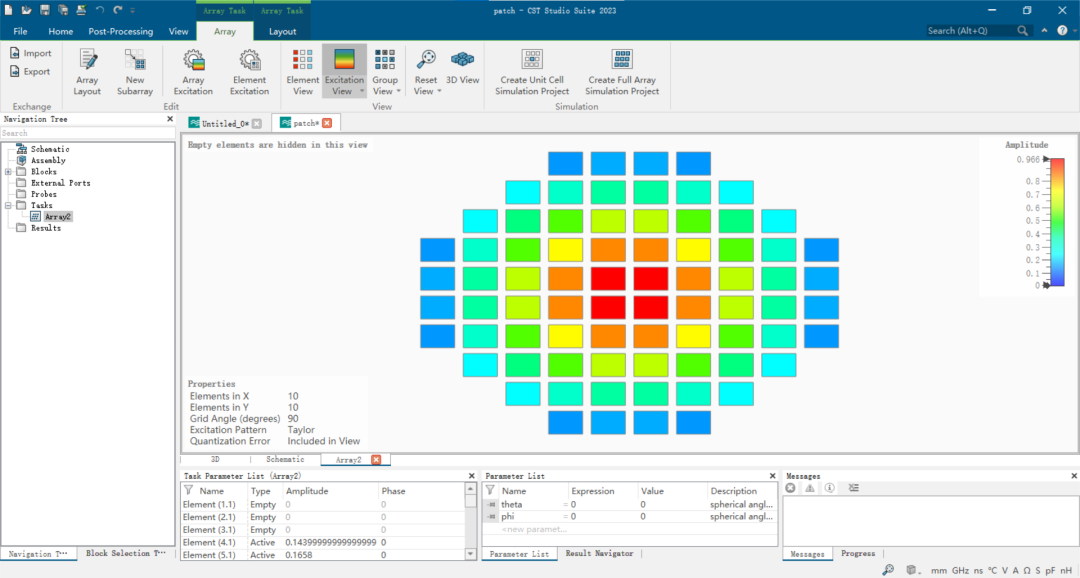Close the patch document tab
Viewport: 1080px width, 578px height.
[x=327, y=123]
